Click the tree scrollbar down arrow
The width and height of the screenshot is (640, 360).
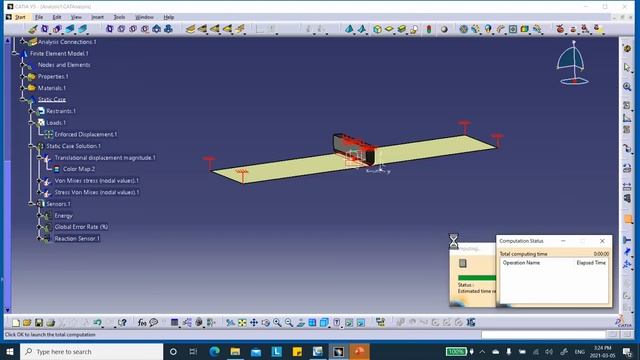click(7, 311)
